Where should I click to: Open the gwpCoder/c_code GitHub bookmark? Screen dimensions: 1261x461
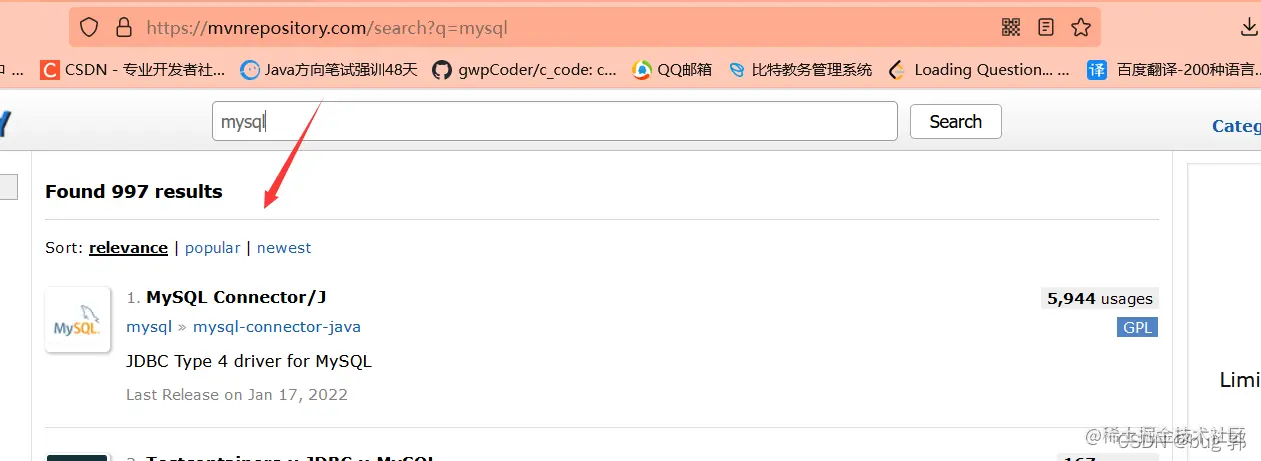pos(524,70)
